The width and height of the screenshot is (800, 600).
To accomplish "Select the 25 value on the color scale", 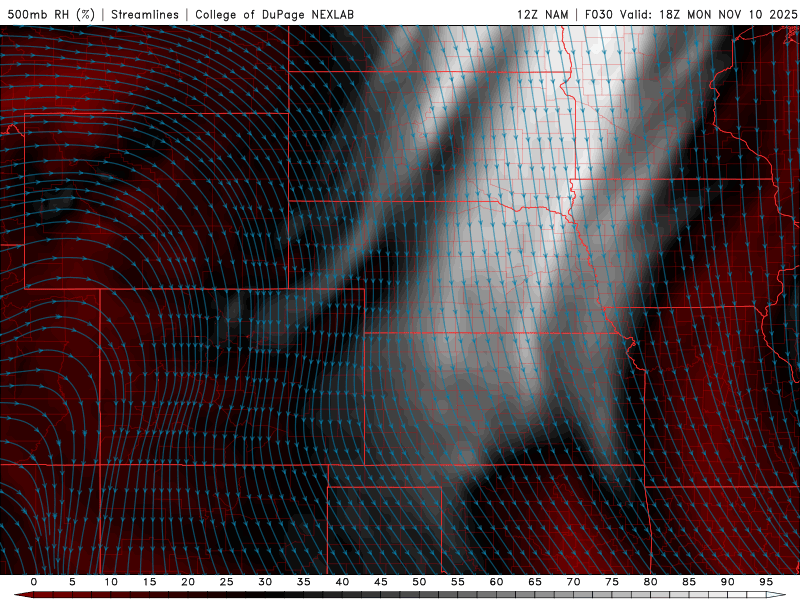I will (x=226, y=582).
